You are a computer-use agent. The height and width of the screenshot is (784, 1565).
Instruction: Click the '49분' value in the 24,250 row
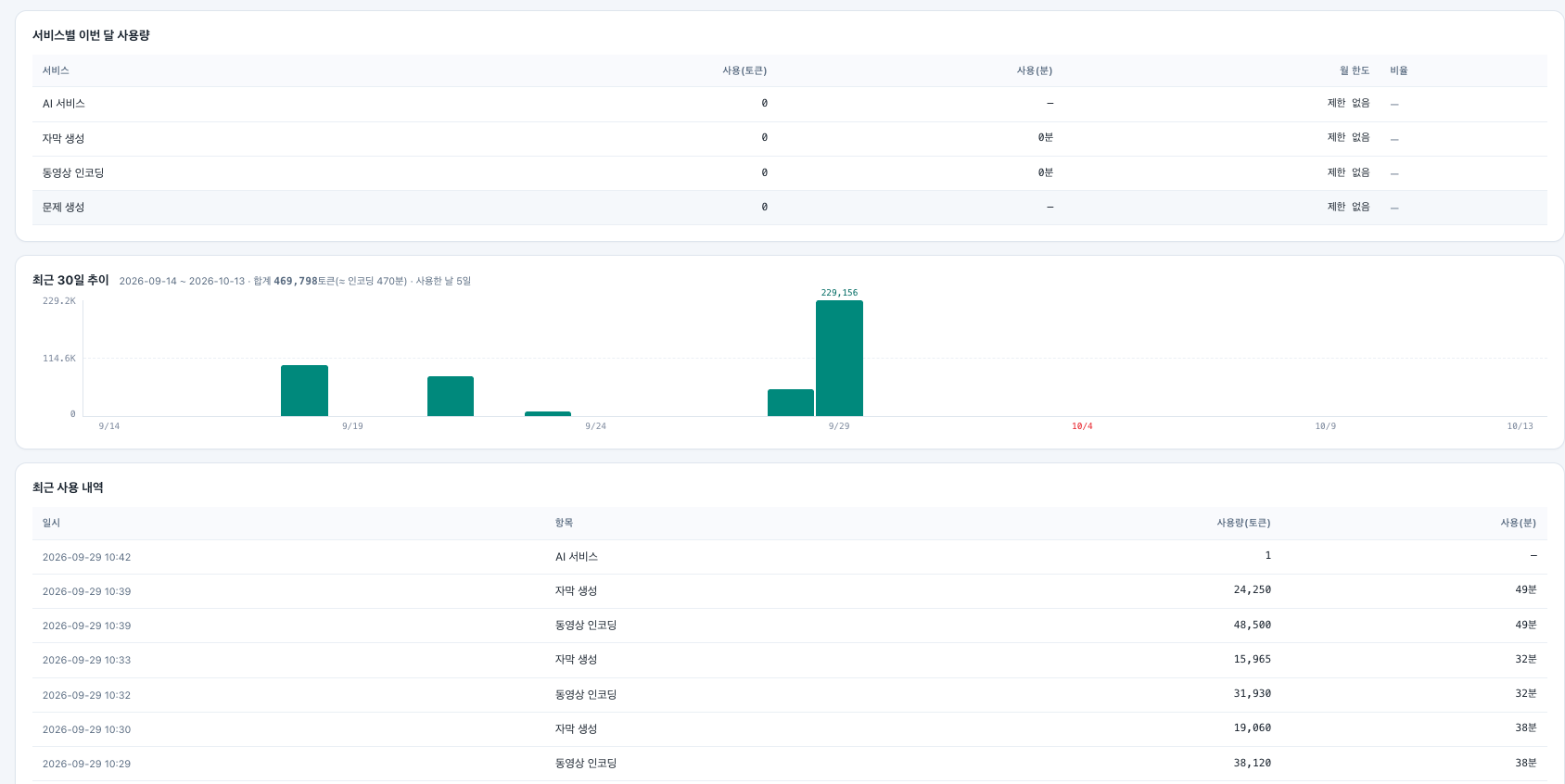coord(1526,589)
